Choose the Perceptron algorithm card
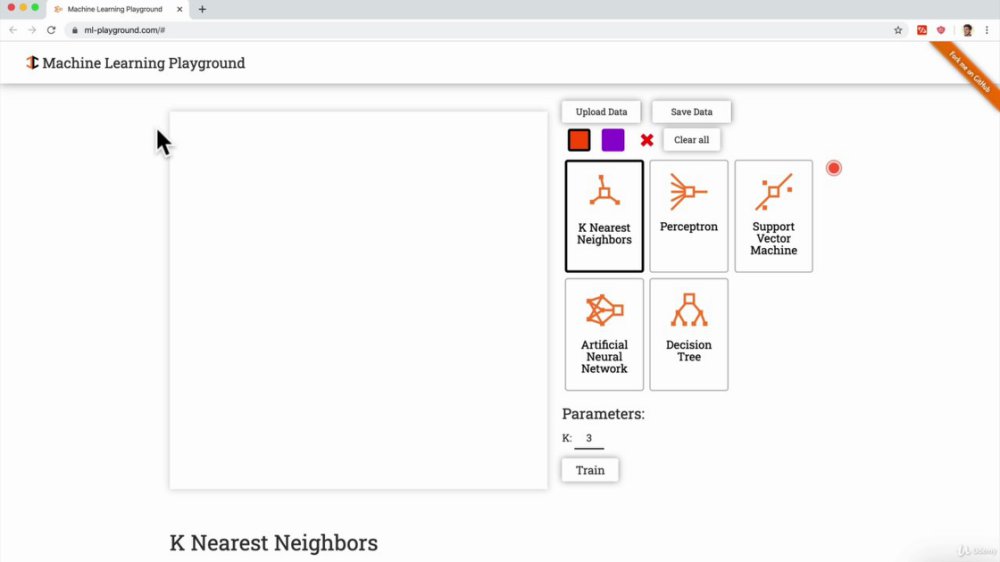The width and height of the screenshot is (1000, 562). click(689, 216)
